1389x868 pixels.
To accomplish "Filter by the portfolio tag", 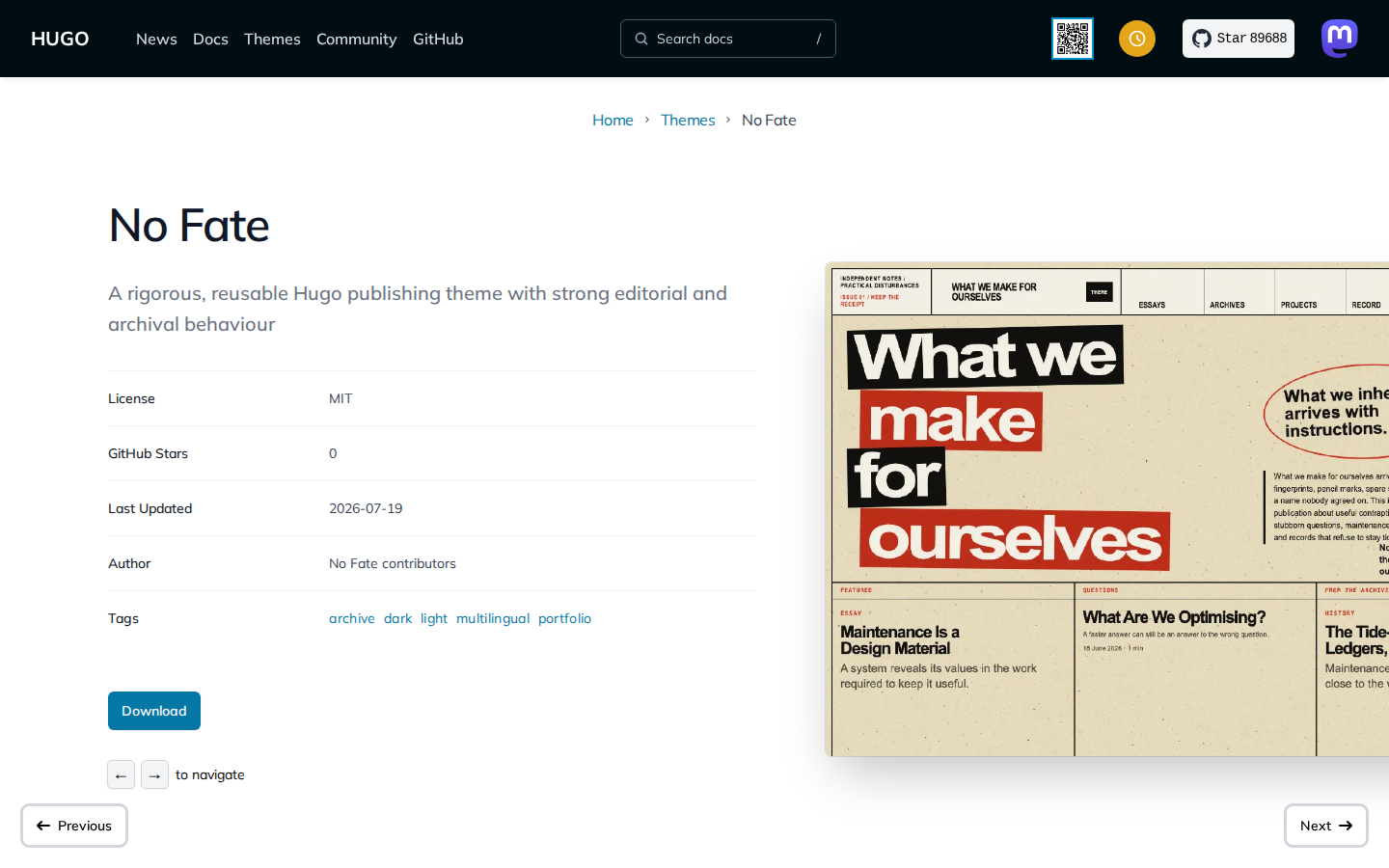I will point(565,618).
